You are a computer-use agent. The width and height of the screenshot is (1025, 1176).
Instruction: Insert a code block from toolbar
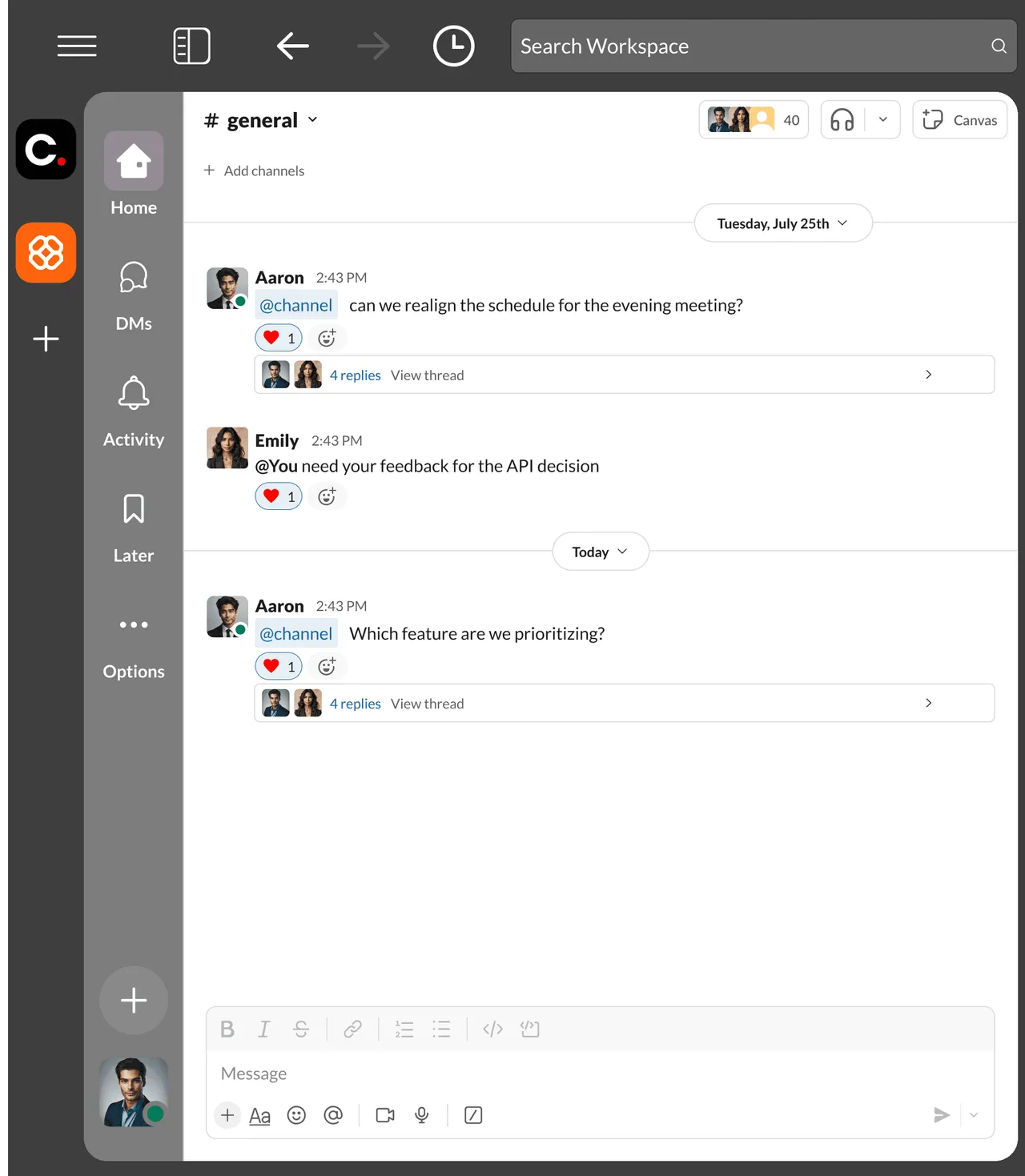tap(530, 1029)
